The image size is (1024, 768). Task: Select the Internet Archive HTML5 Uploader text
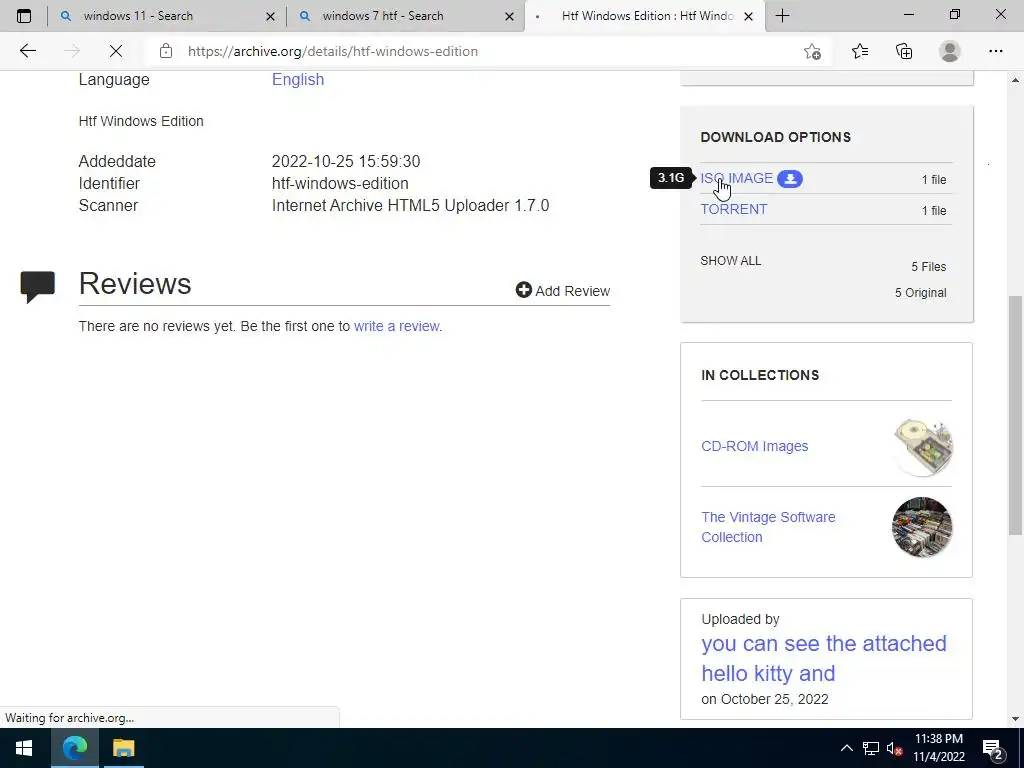pyautogui.click(x=410, y=206)
